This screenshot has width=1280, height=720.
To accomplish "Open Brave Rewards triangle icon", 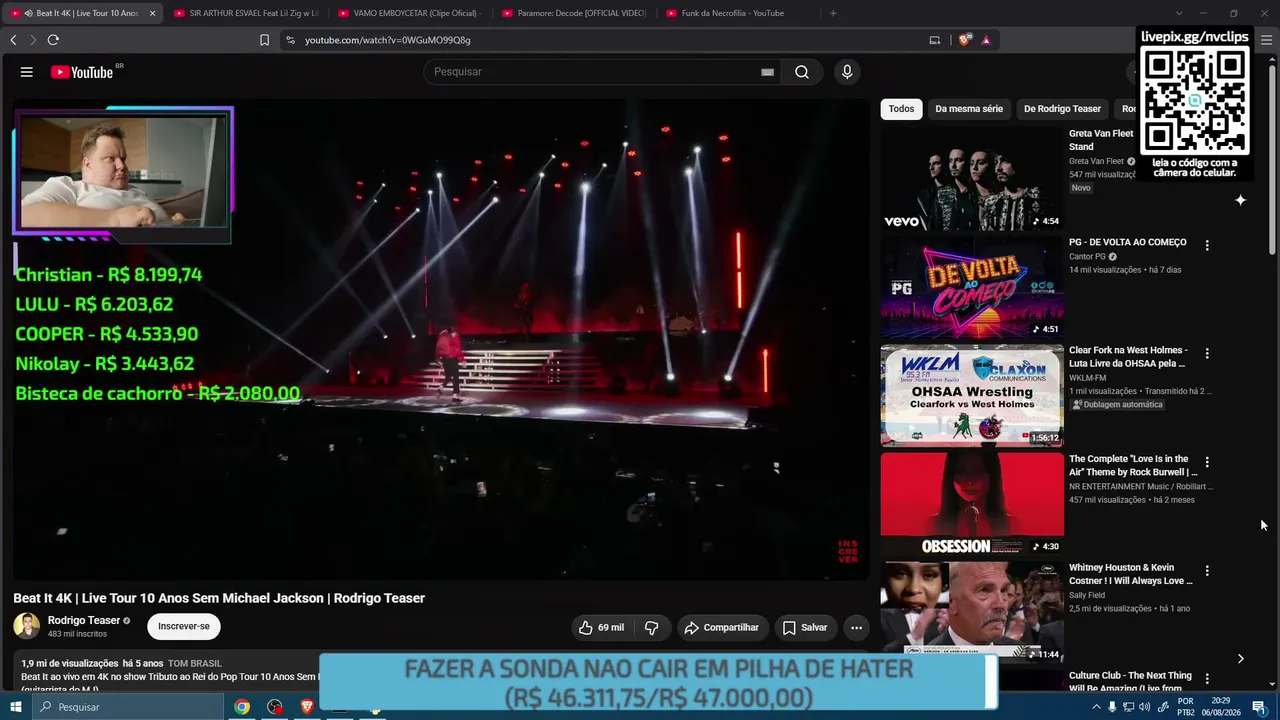I will tap(986, 40).
